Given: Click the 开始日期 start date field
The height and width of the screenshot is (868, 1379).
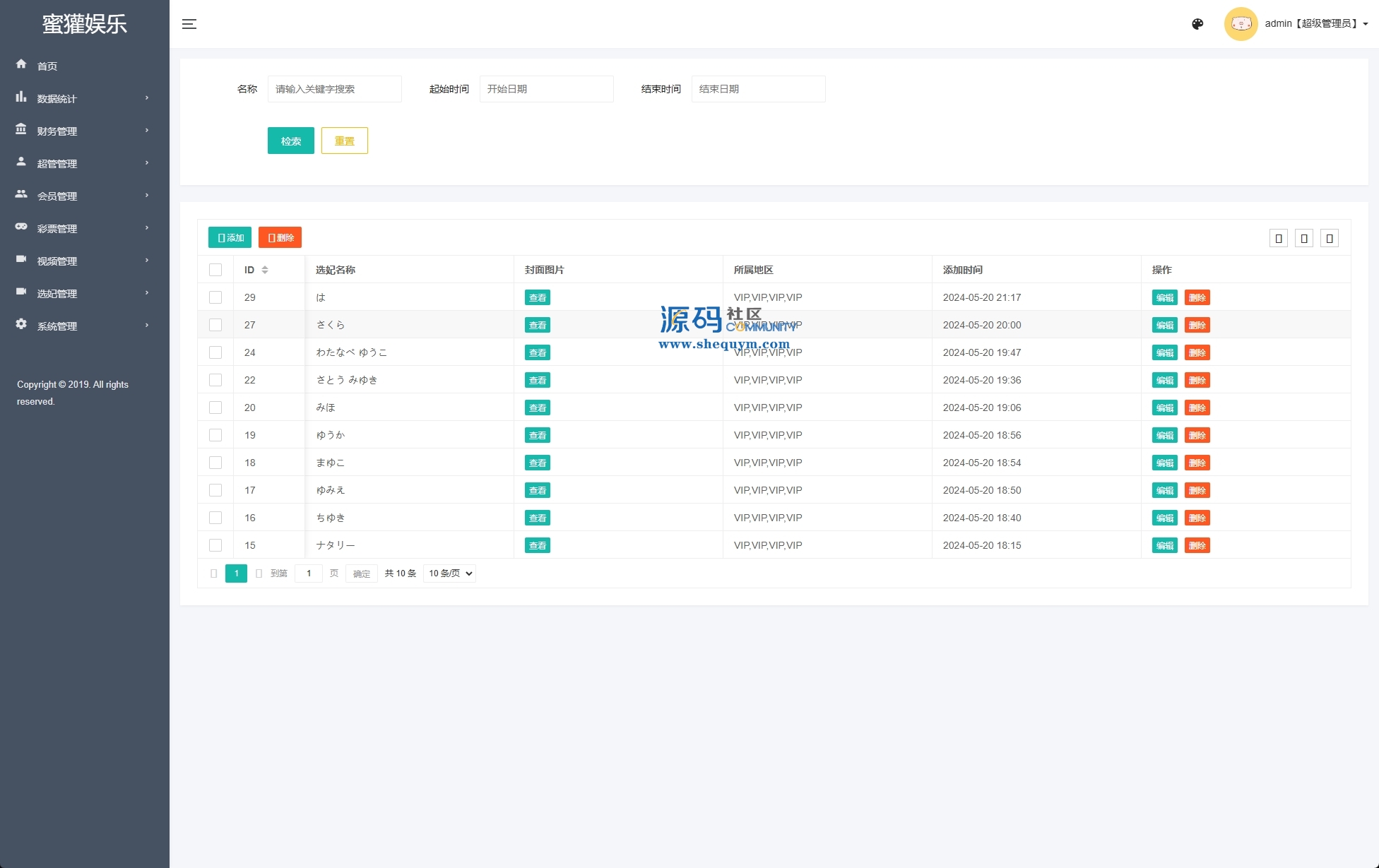Looking at the screenshot, I should [546, 89].
